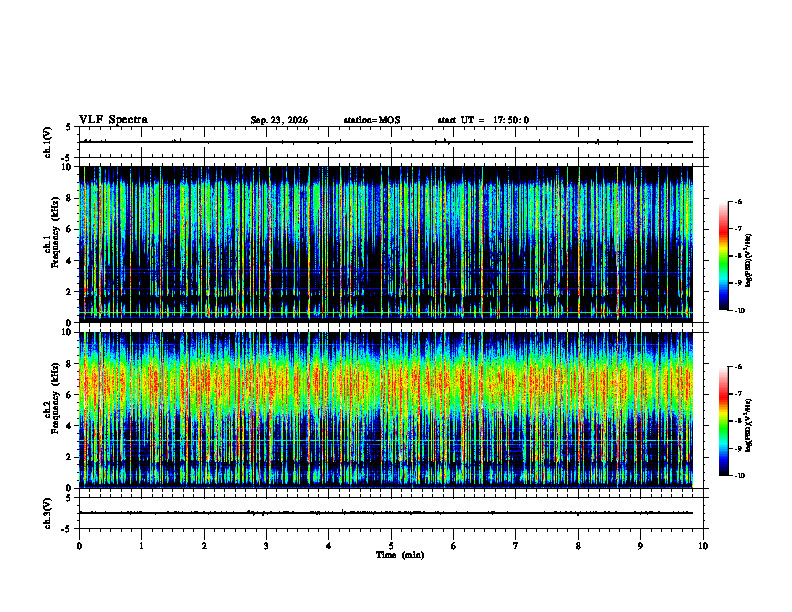The image size is (792, 612).
Task: Select the start UT 17:50:0 text
Action: pos(483,120)
